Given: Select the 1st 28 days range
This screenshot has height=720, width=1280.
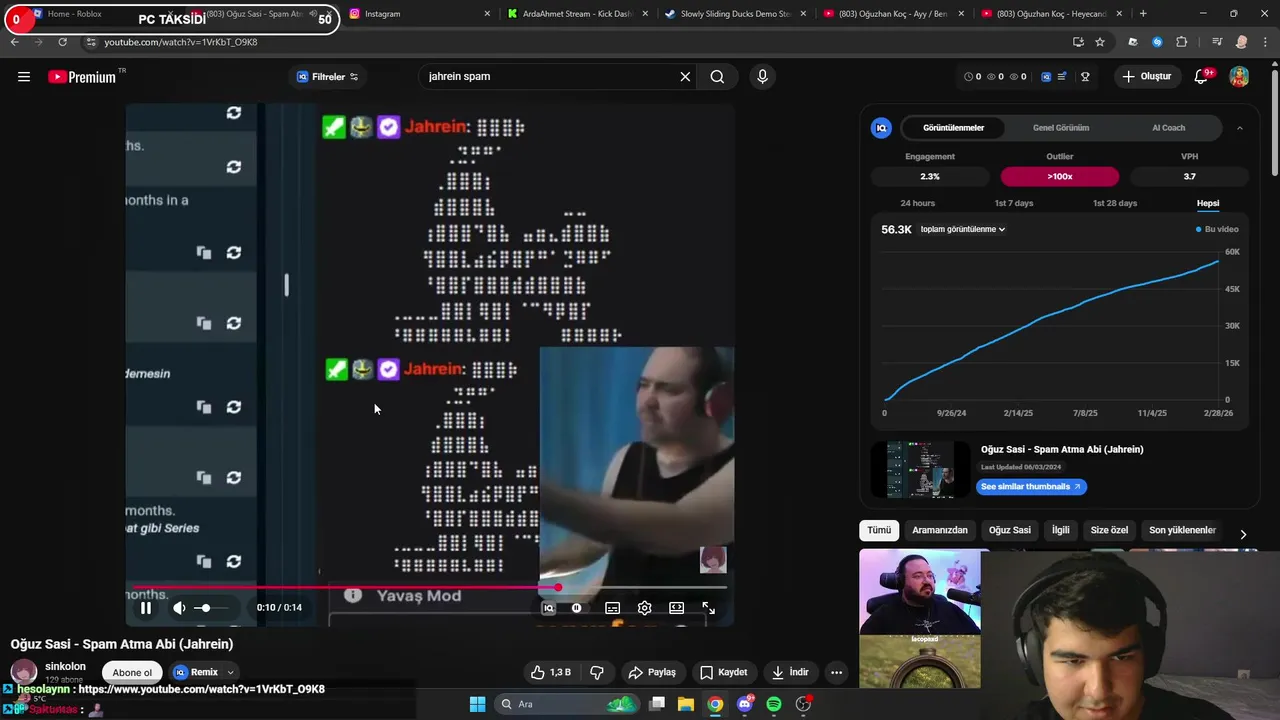Looking at the screenshot, I should coord(1115,203).
